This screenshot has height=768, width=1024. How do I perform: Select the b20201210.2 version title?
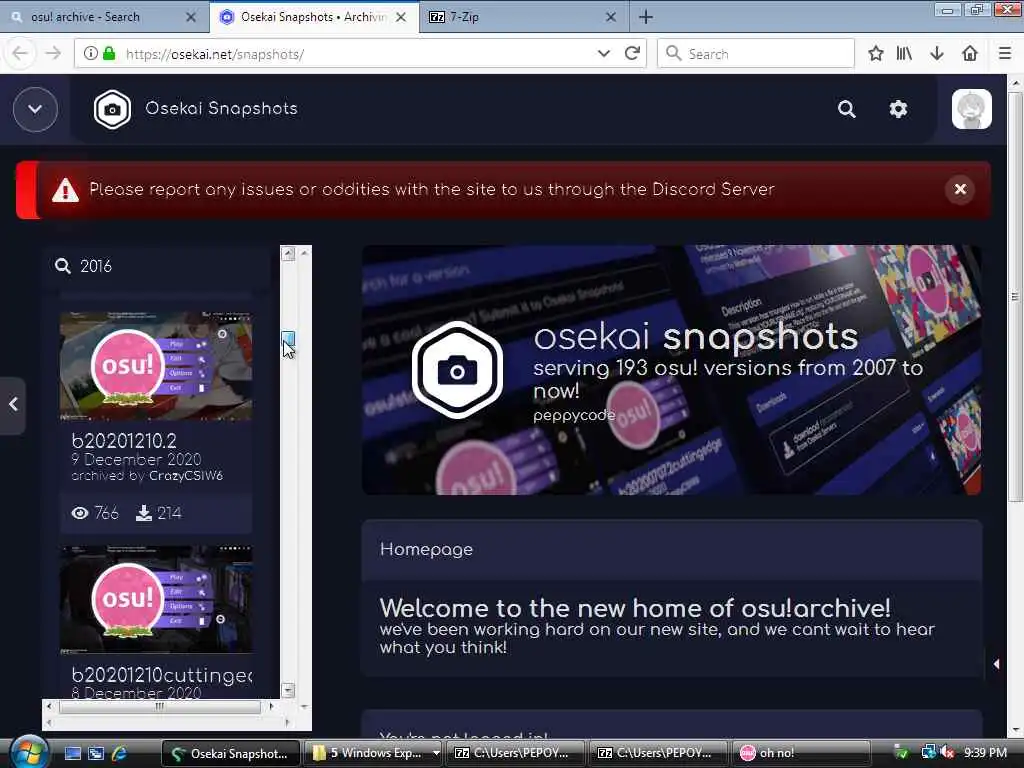pos(124,441)
